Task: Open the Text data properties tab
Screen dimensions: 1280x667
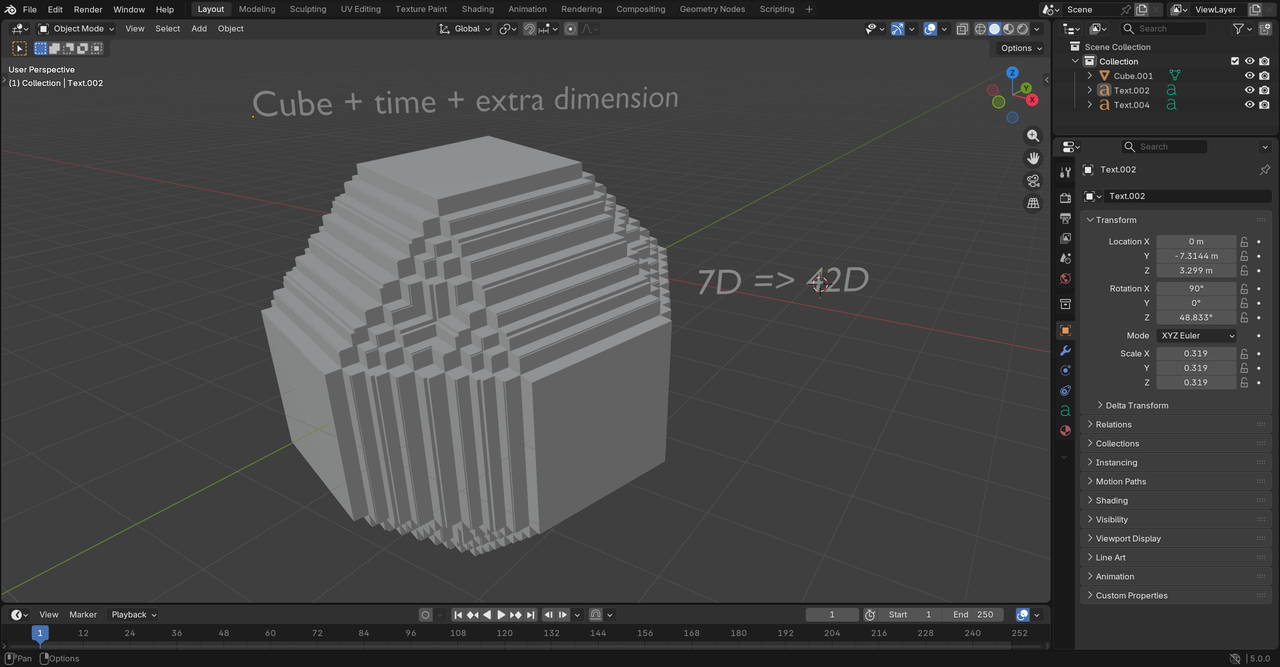Action: coord(1065,410)
